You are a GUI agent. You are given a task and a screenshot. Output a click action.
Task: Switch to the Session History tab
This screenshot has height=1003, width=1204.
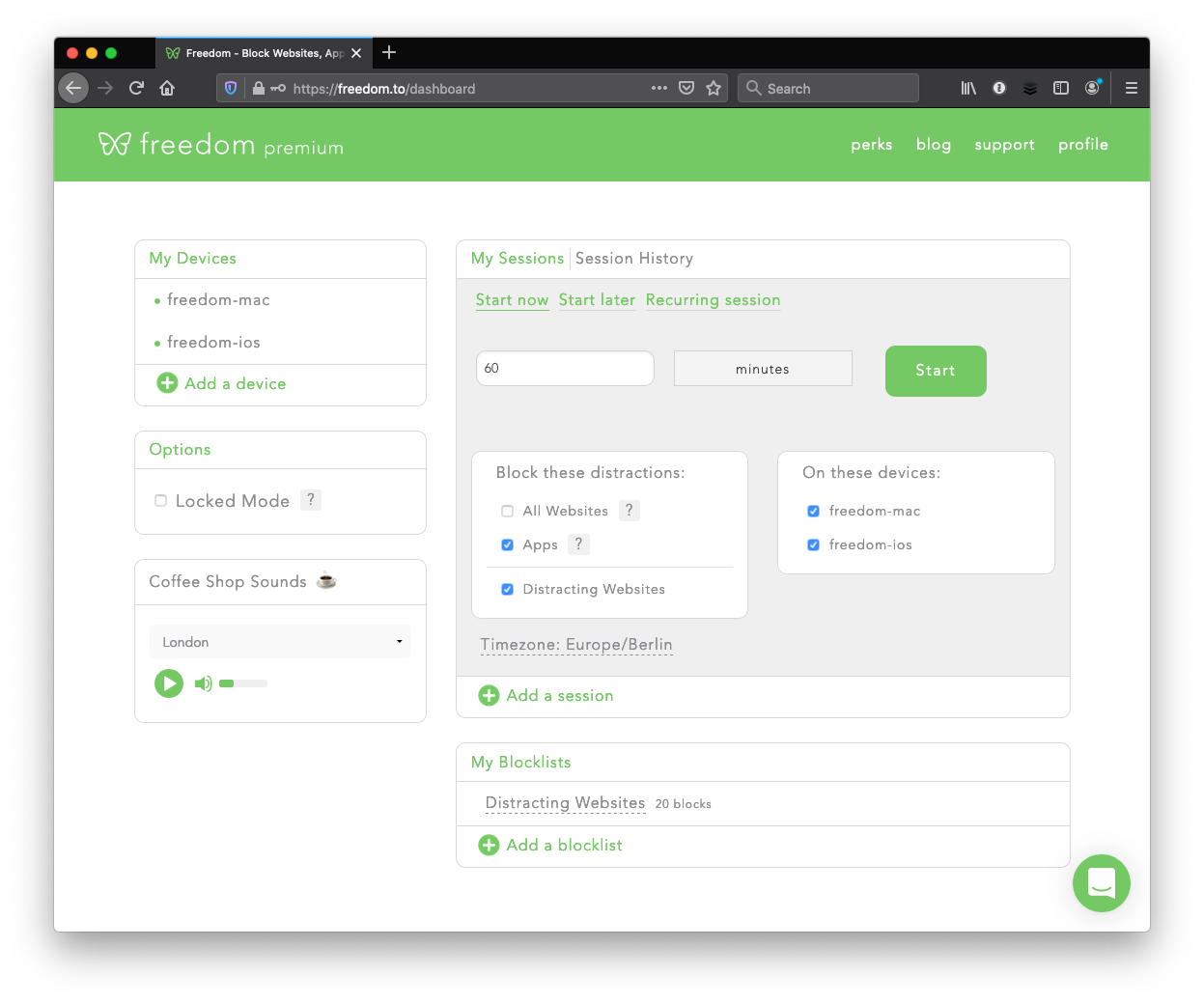point(634,259)
